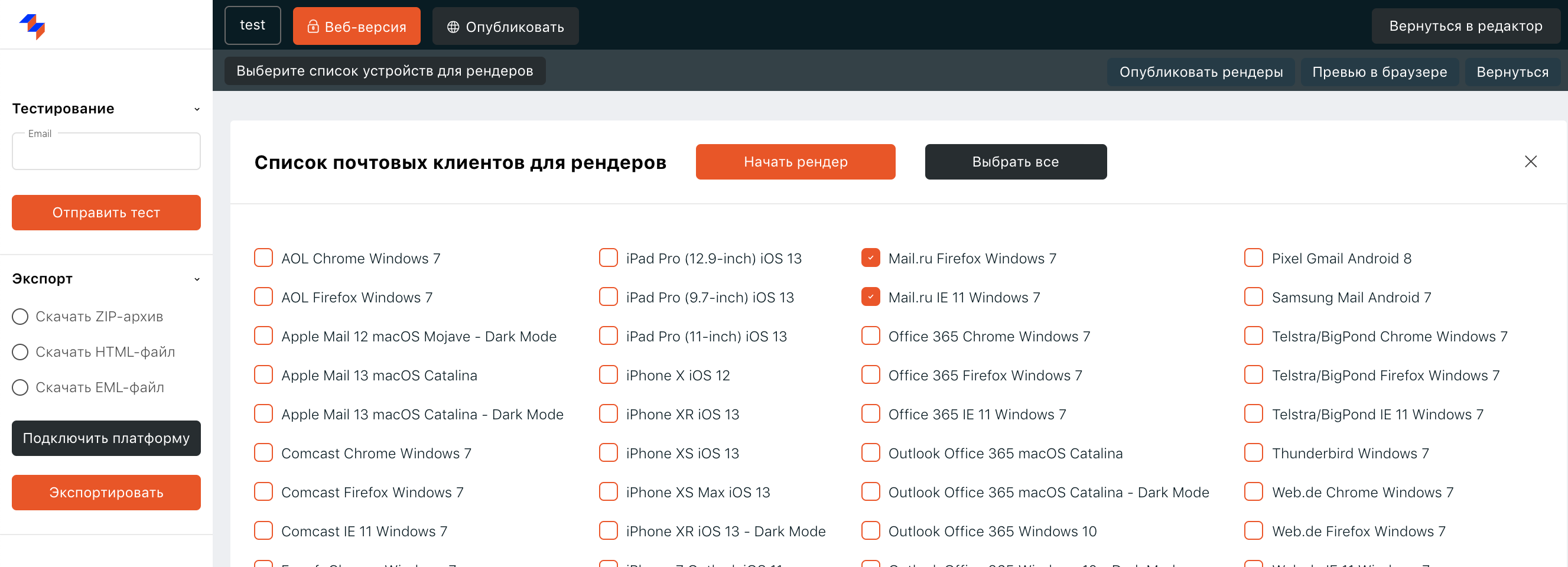Viewport: 1568px width, 567px height.
Task: Close the mail clients list panel
Action: [1530, 161]
